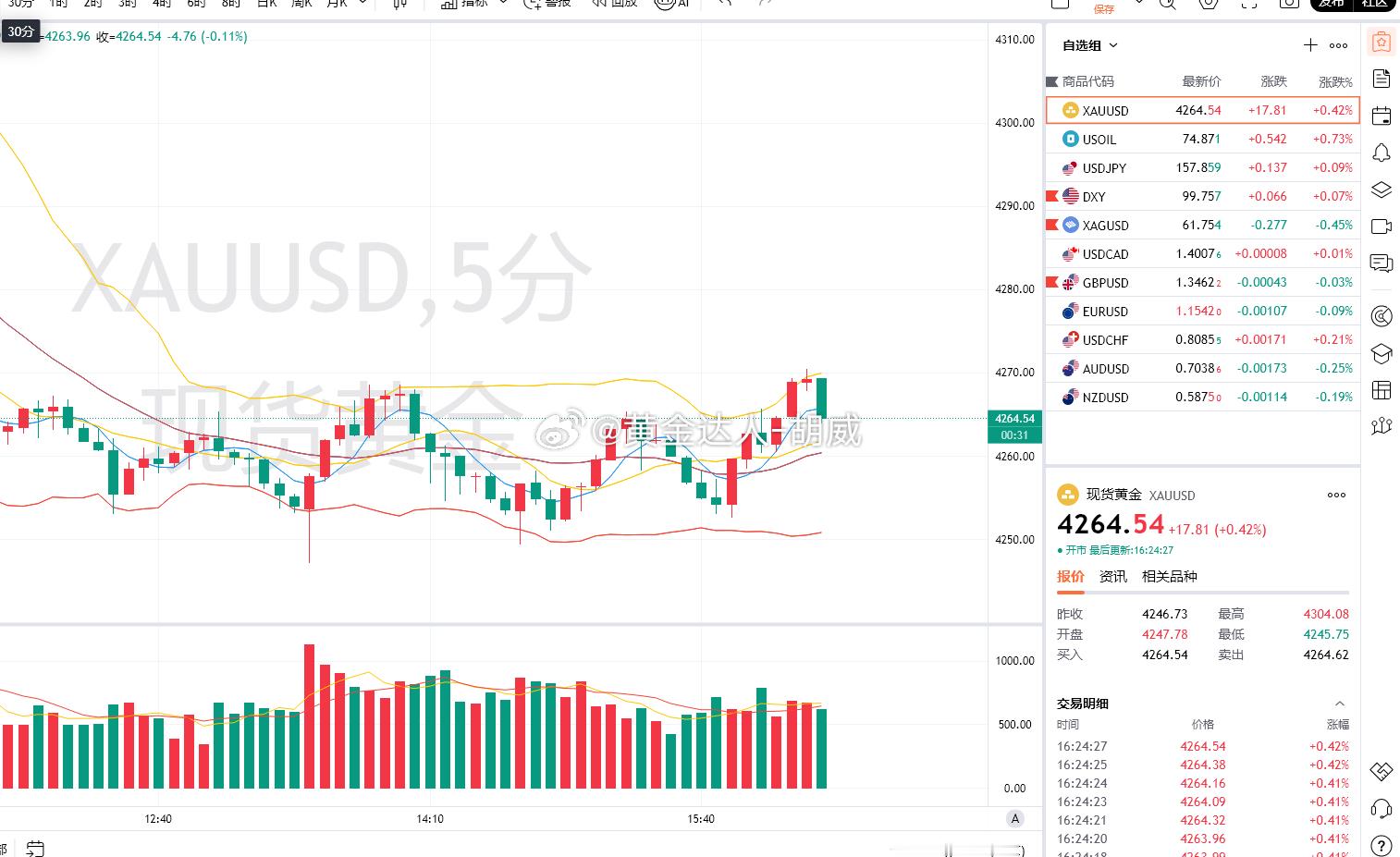Sort watchlist by 涨跌% column
This screenshot has height=857, width=1400.
[x=1335, y=81]
